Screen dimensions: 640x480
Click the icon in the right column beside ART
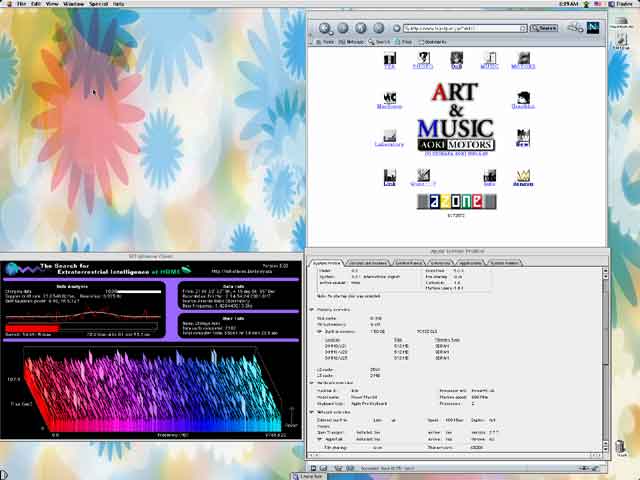(x=523, y=100)
